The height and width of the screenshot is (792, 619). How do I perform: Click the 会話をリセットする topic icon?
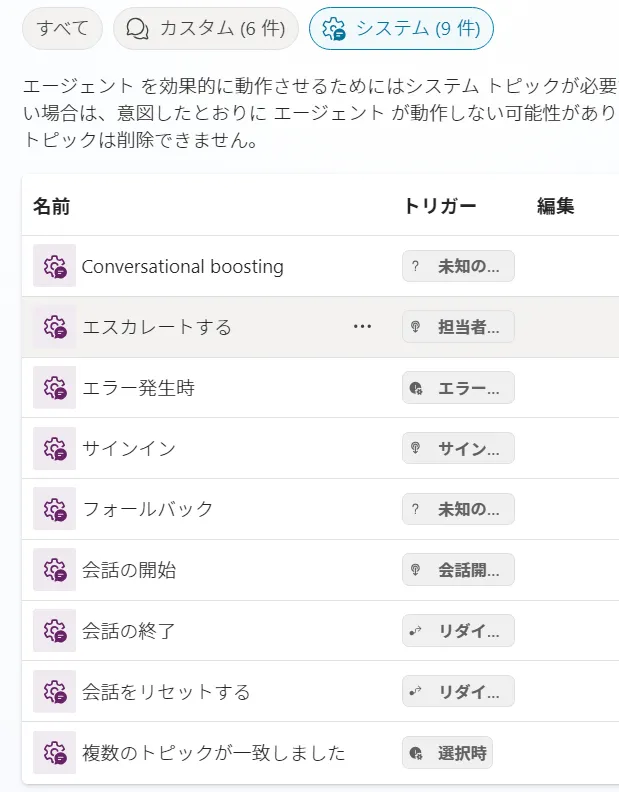[x=54, y=692]
